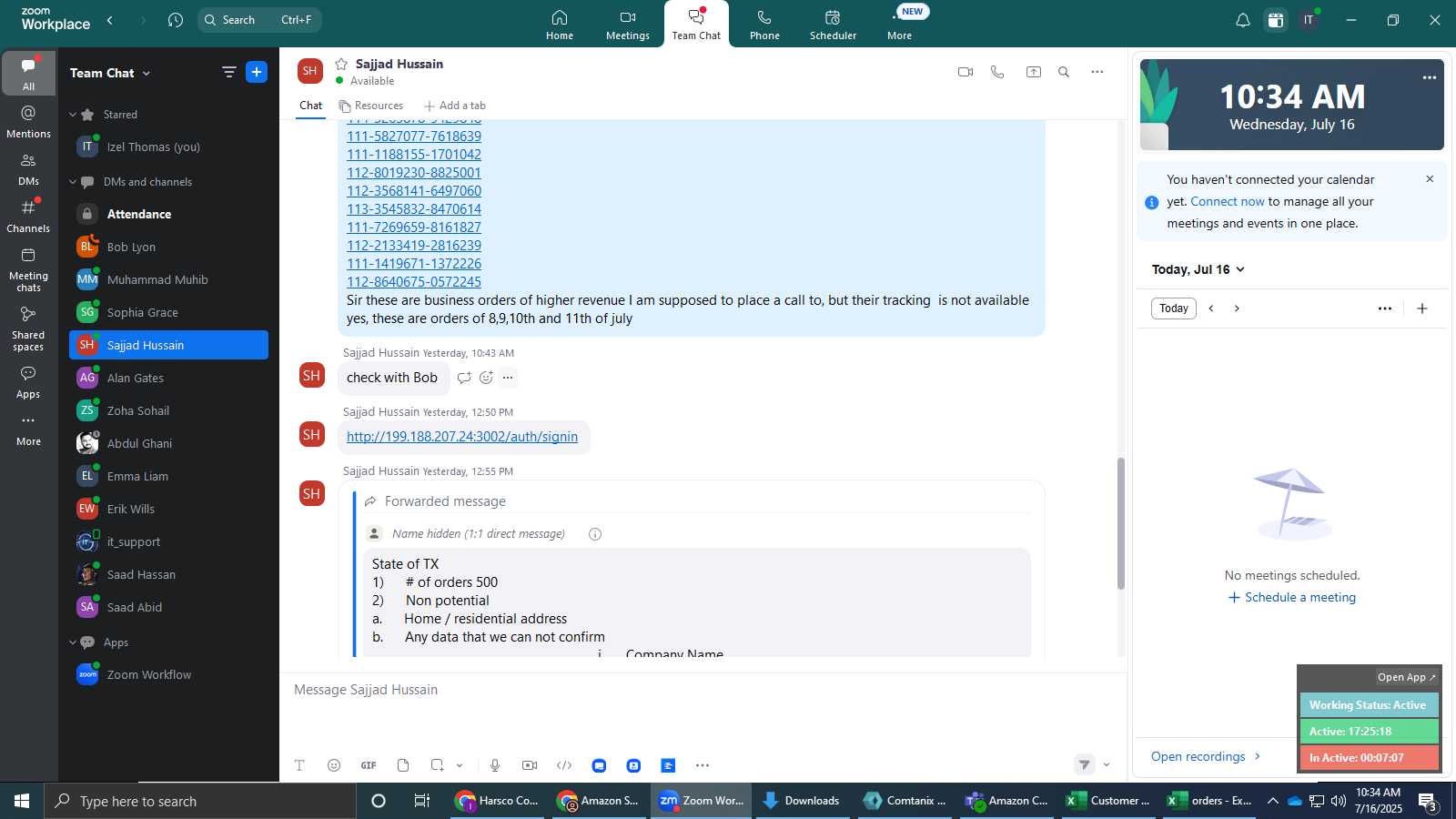The width and height of the screenshot is (1456, 819).
Task: Open Downloads from the taskbar
Action: (802, 801)
